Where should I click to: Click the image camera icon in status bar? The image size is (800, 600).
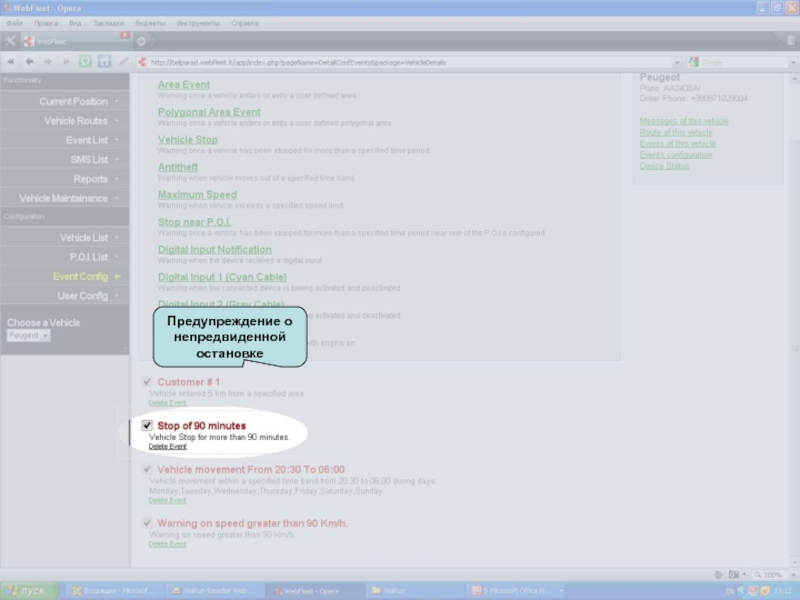734,575
